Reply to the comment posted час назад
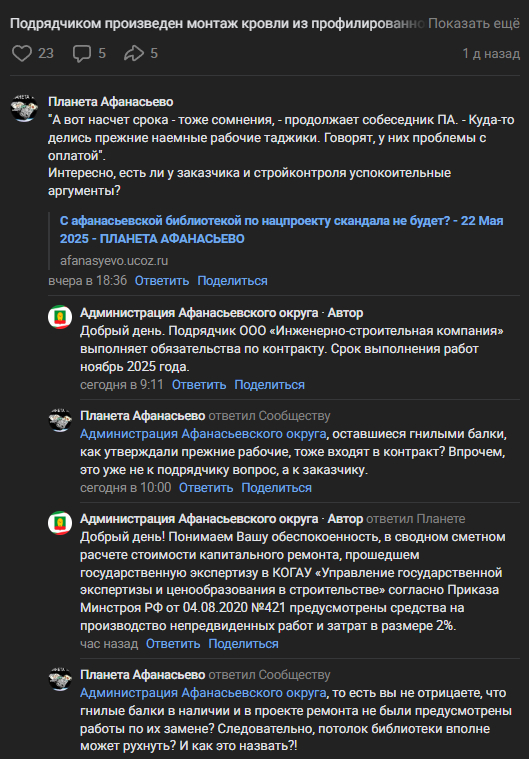The height and width of the screenshot is (759, 529). (173, 644)
